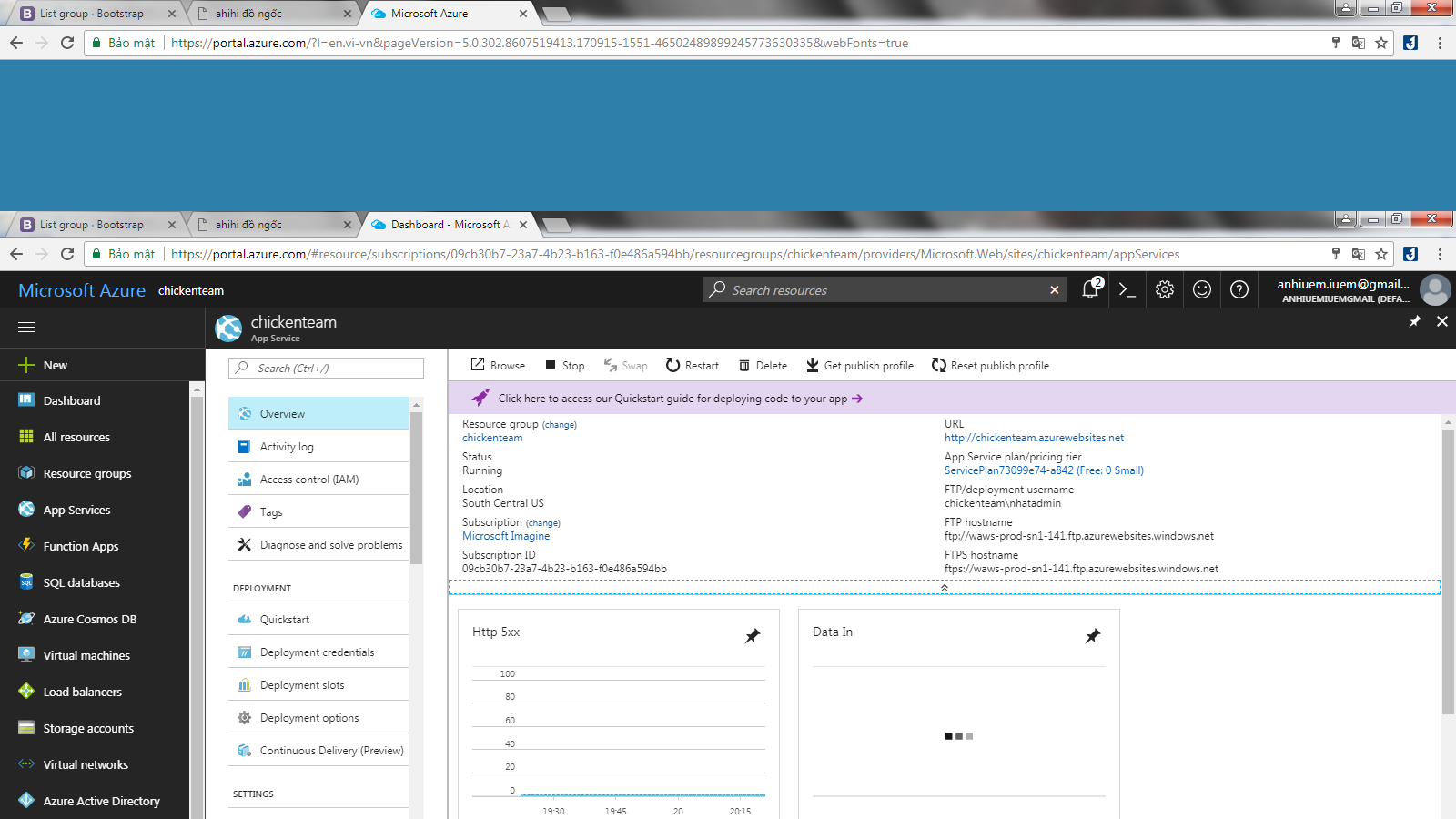Click the Swap toolbar button
The image size is (1456, 819).
625,365
